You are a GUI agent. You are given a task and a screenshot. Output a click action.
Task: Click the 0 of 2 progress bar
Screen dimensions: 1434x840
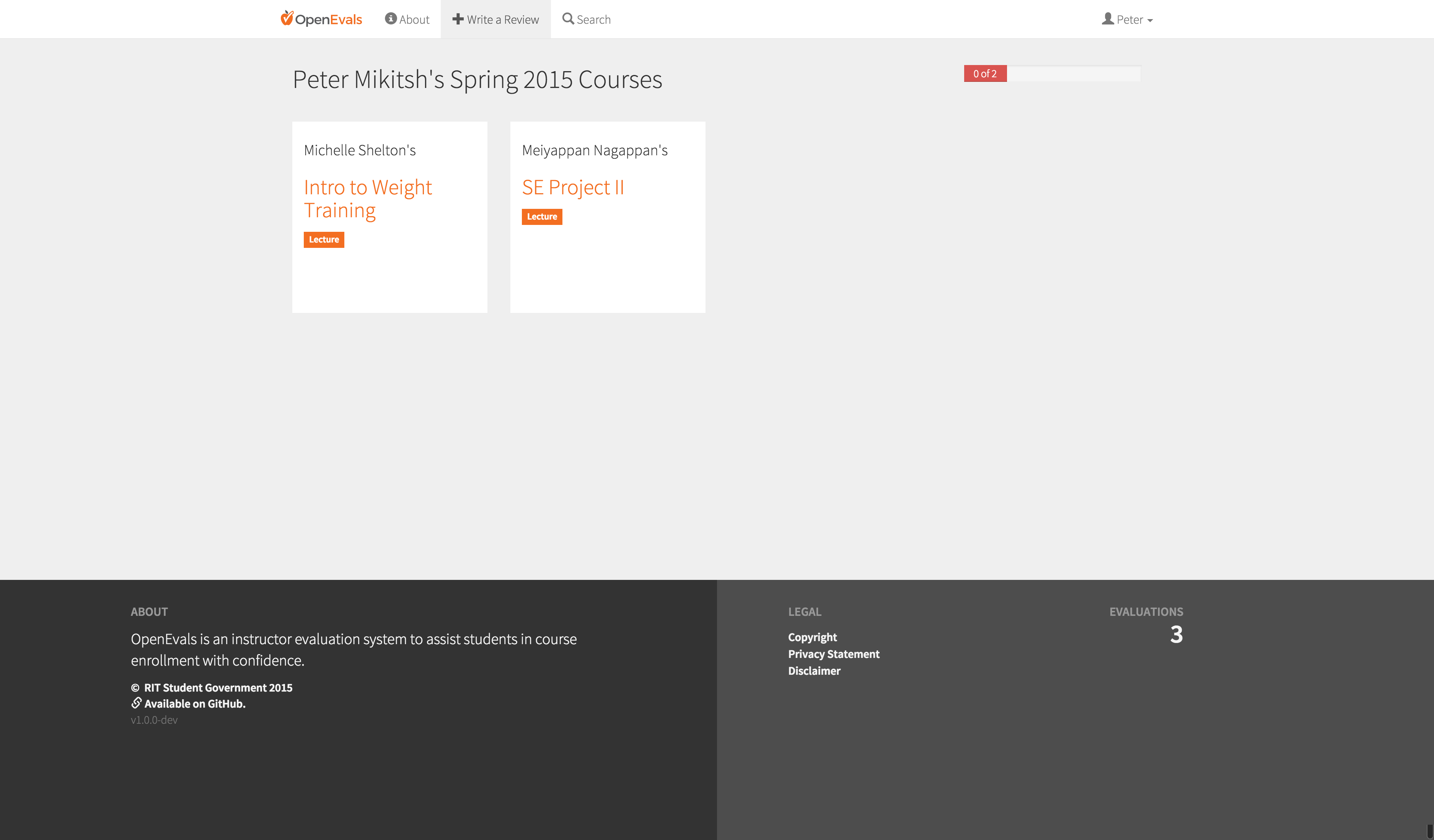pos(985,73)
